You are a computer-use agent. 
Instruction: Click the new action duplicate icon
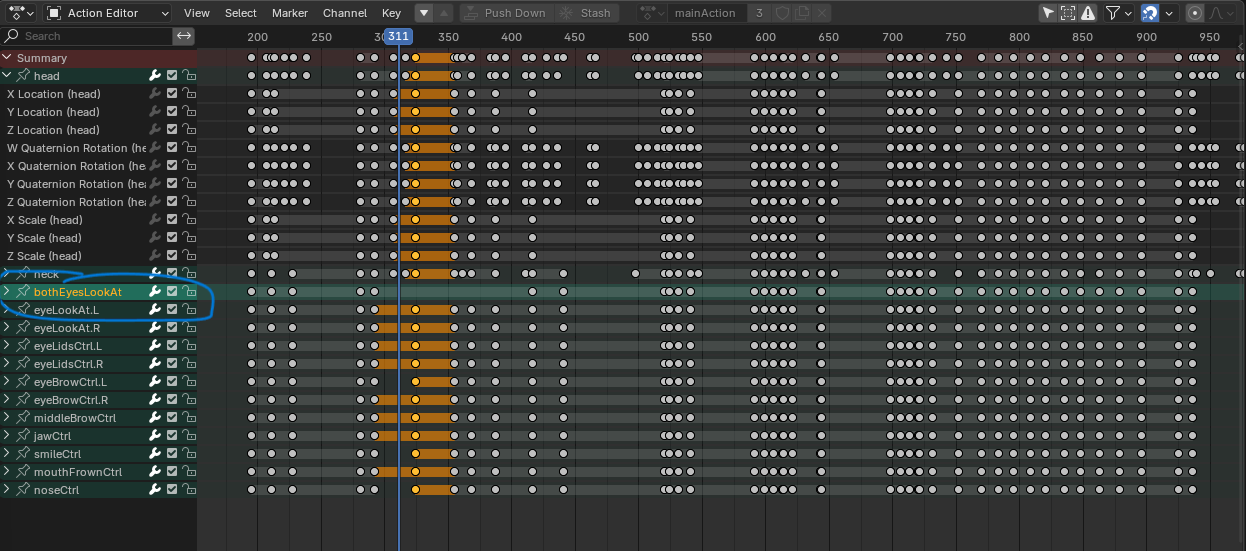(802, 13)
